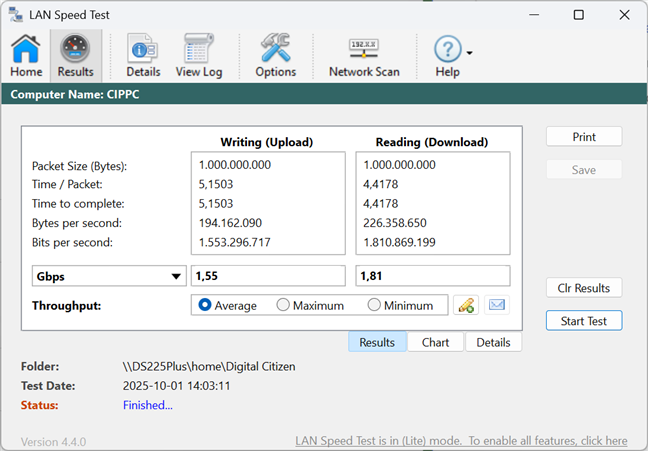648x451 pixels.
Task: Open the Help dropdown arrow
Action: pyautogui.click(x=469, y=52)
